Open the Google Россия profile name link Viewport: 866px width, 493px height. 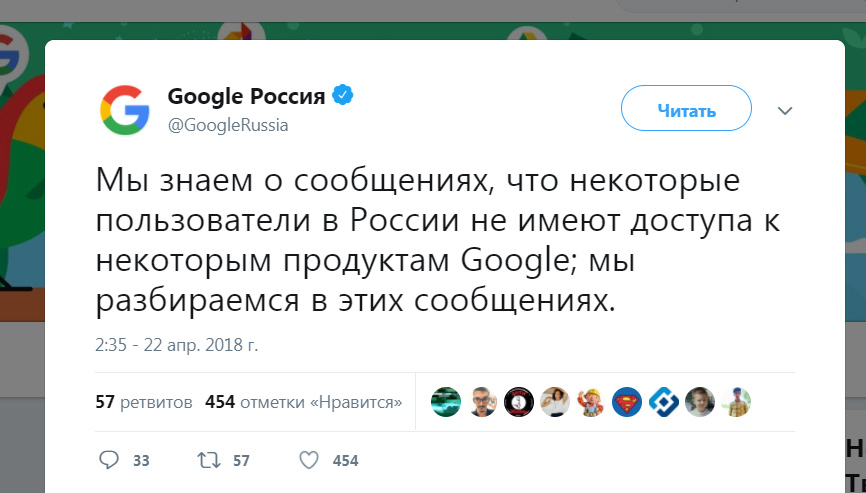tap(246, 97)
